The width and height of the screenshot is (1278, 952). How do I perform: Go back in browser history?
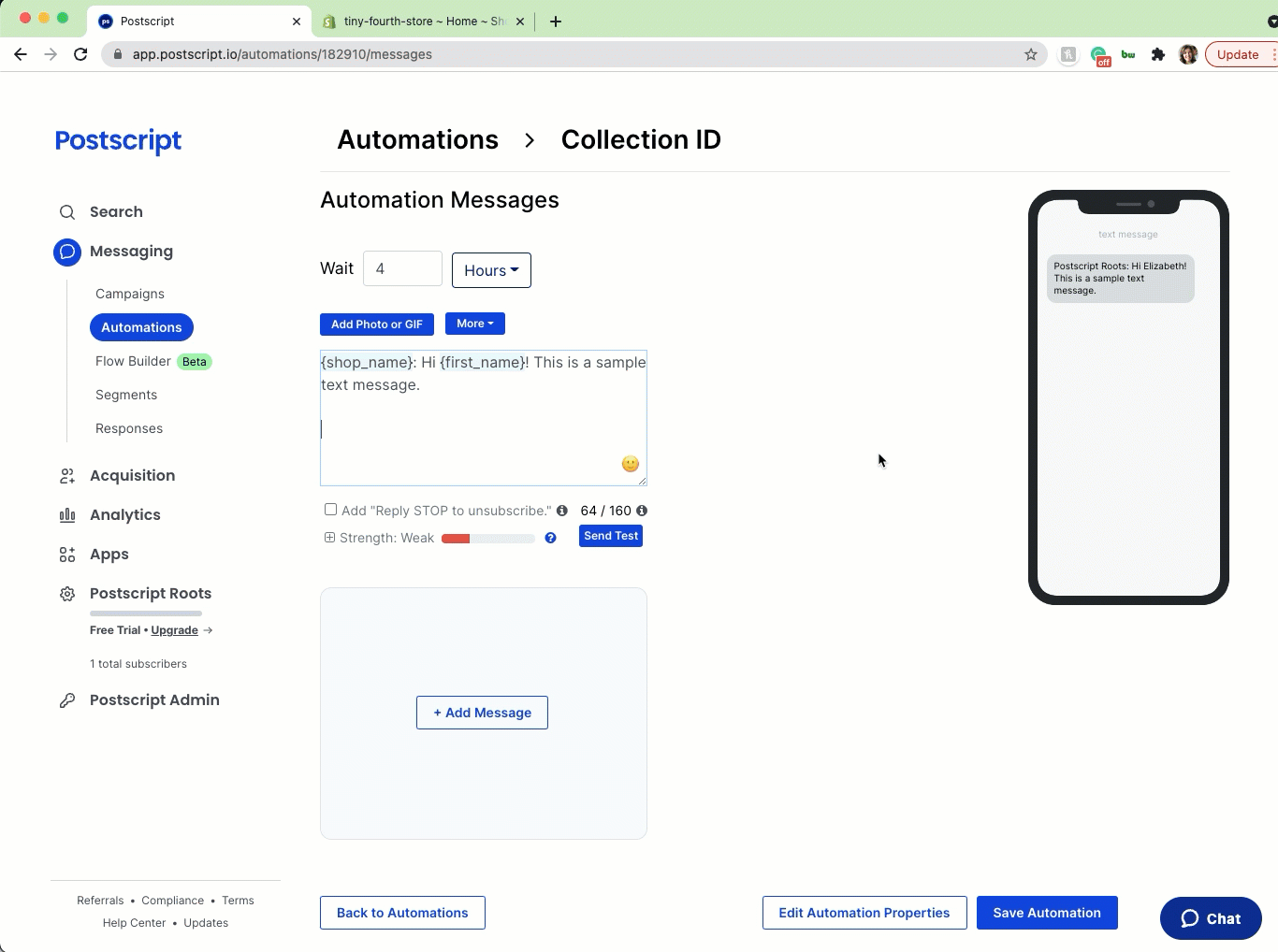click(21, 54)
